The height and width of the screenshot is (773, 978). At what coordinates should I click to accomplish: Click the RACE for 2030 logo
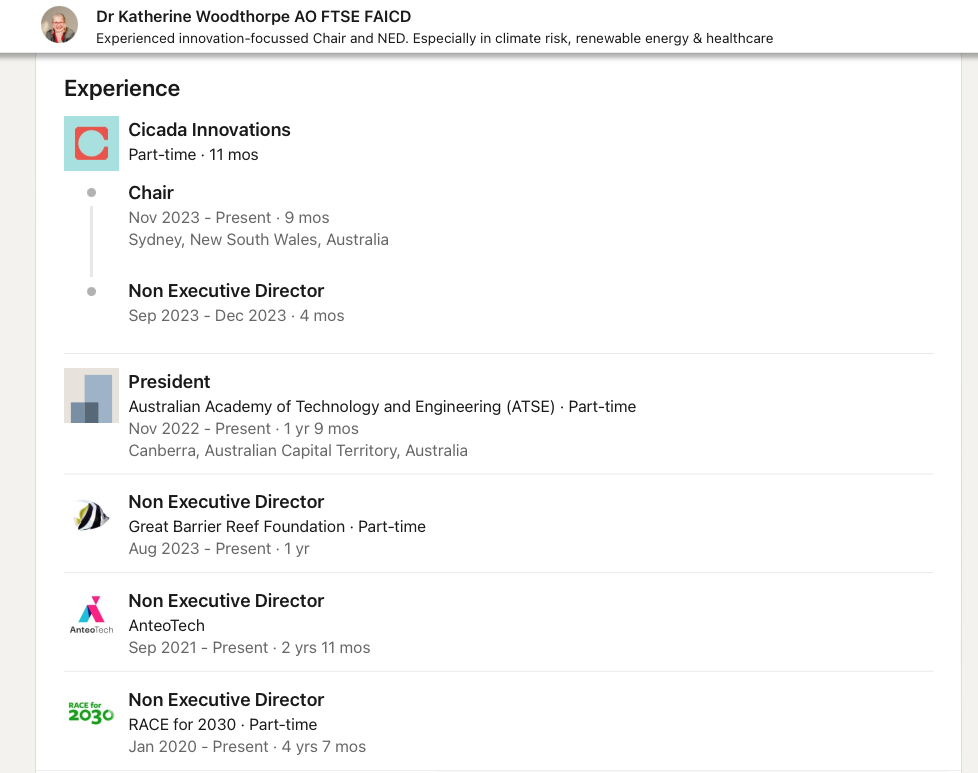tap(91, 712)
